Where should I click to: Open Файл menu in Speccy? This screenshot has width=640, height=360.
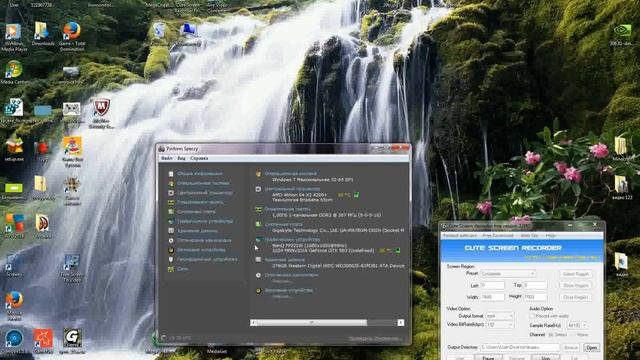click(167, 158)
